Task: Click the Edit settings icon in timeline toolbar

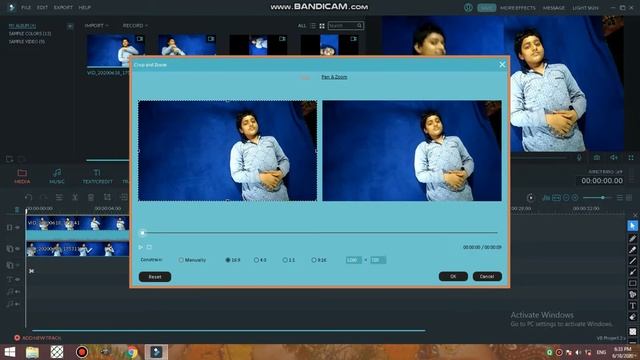Action: 59,198
